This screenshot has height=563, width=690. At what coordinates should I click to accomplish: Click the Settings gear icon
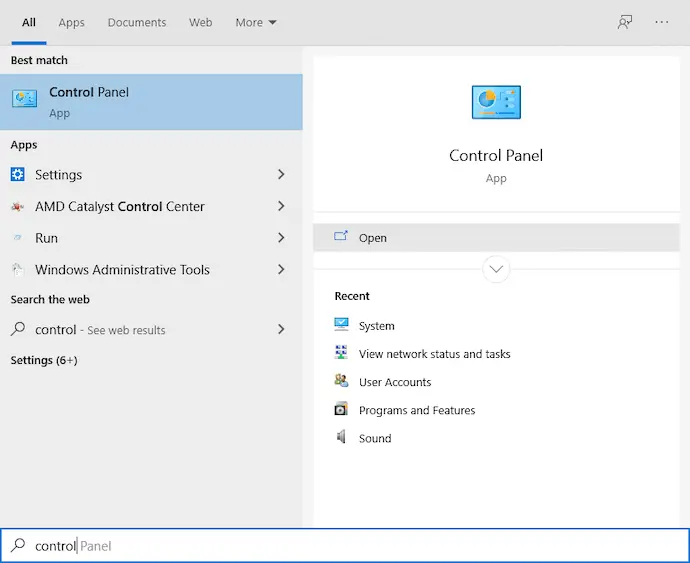[18, 174]
